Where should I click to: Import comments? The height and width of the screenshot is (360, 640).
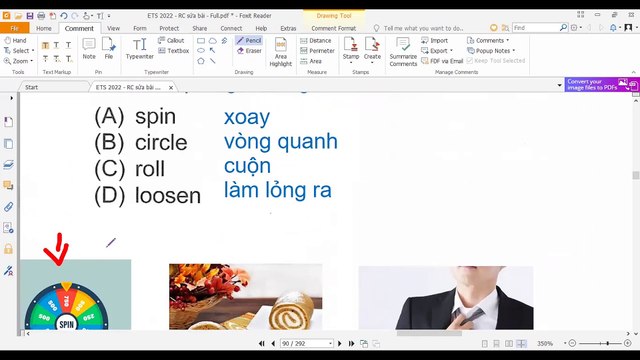434,40
